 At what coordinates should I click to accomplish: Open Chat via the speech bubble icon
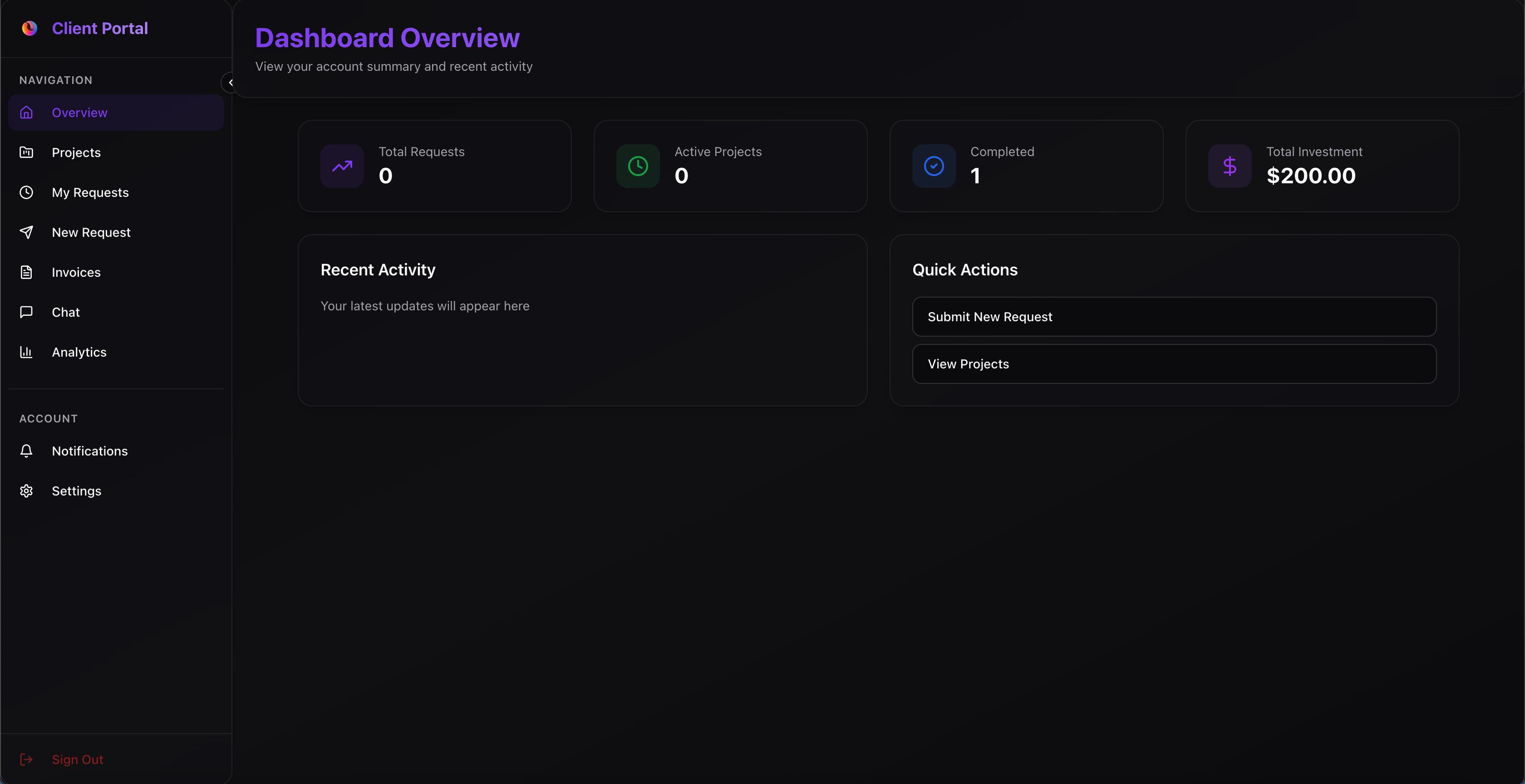[27, 312]
